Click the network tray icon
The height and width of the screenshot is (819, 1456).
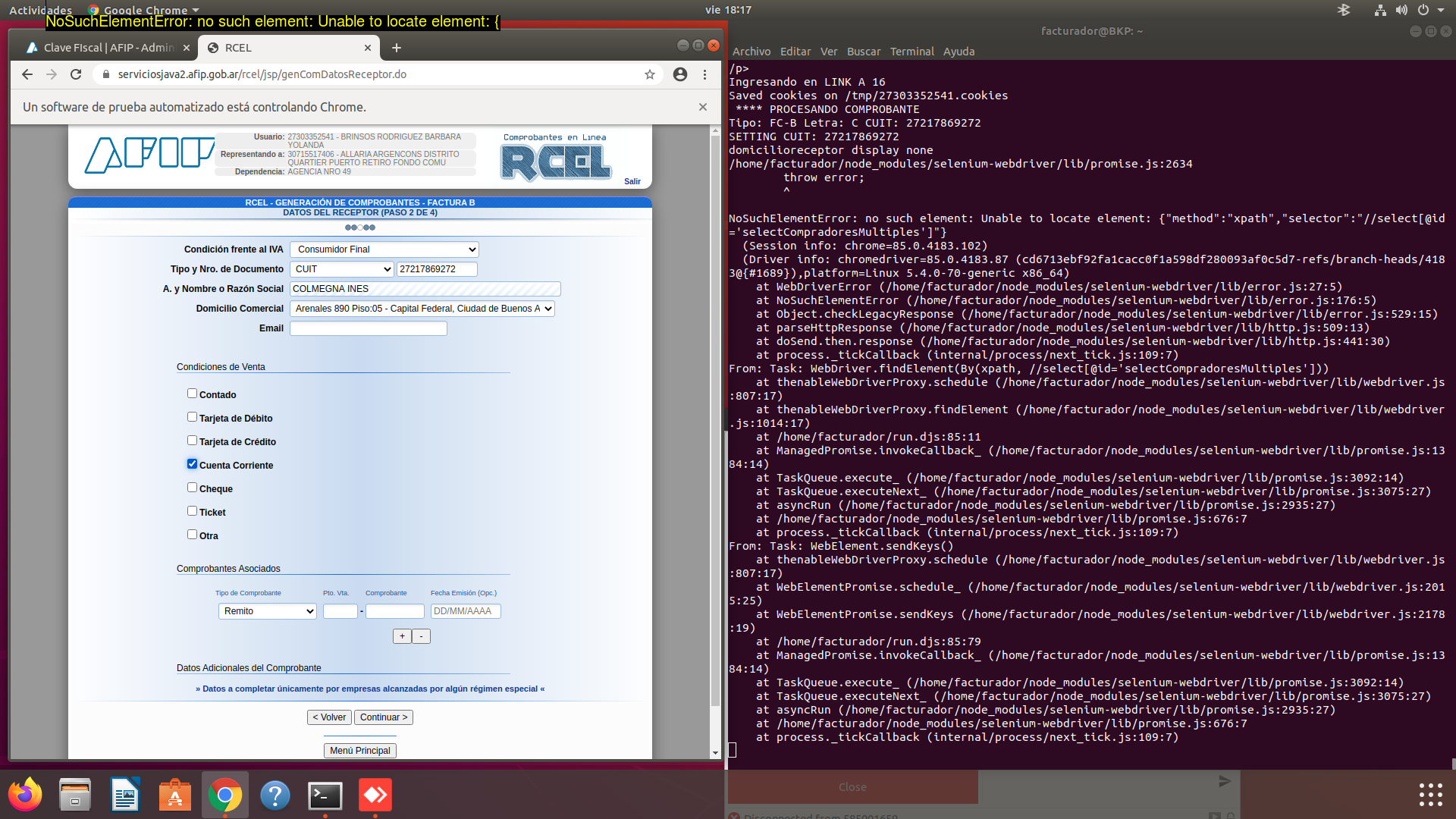pyautogui.click(x=1380, y=10)
